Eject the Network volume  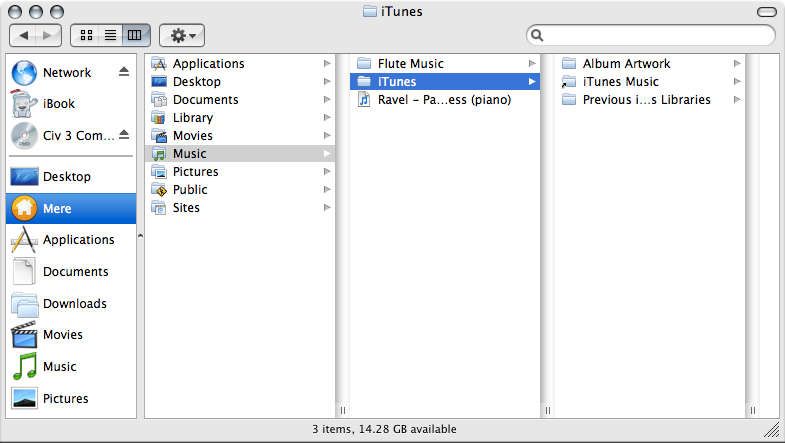point(124,72)
